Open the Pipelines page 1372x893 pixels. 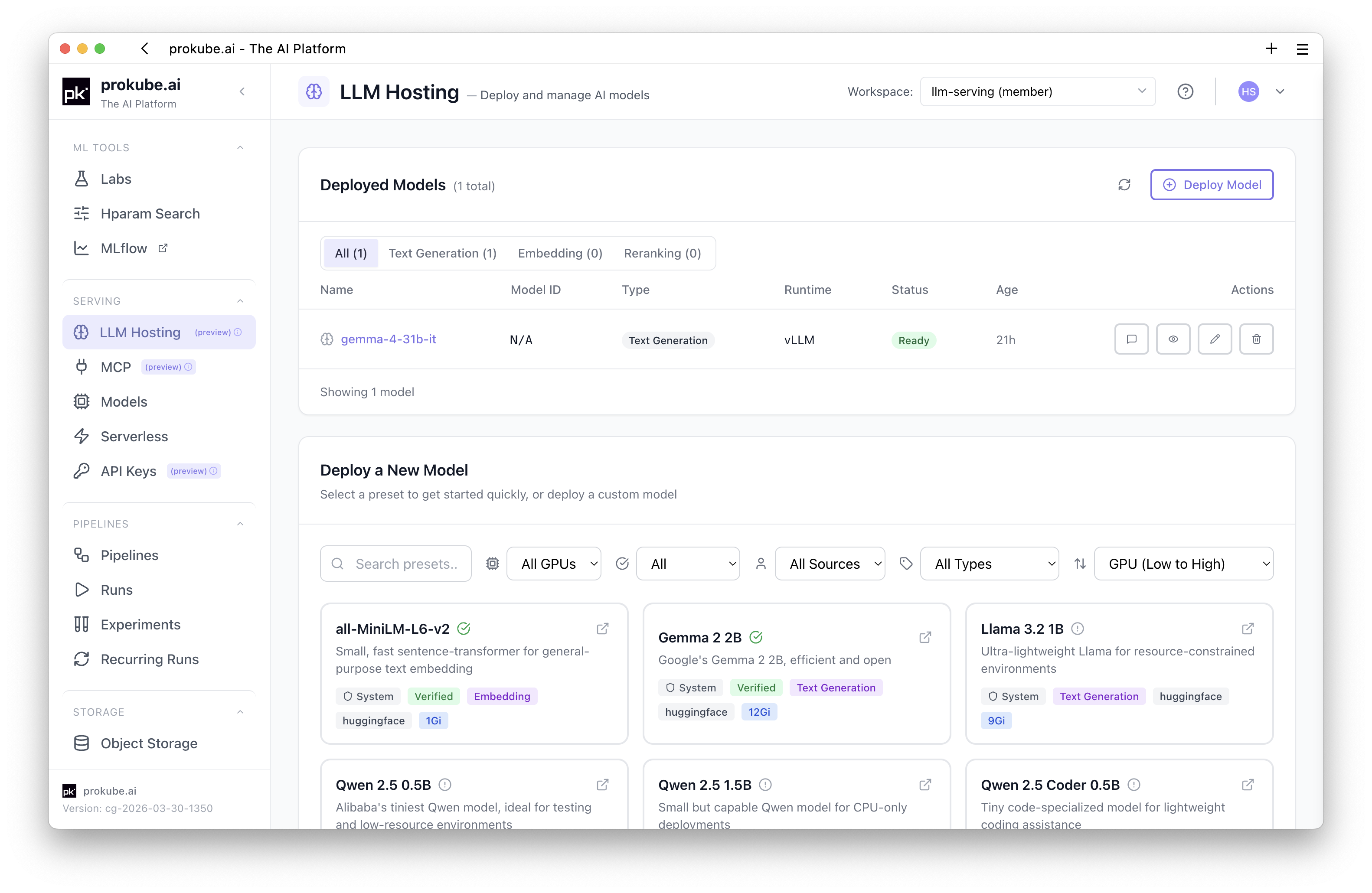point(159,555)
